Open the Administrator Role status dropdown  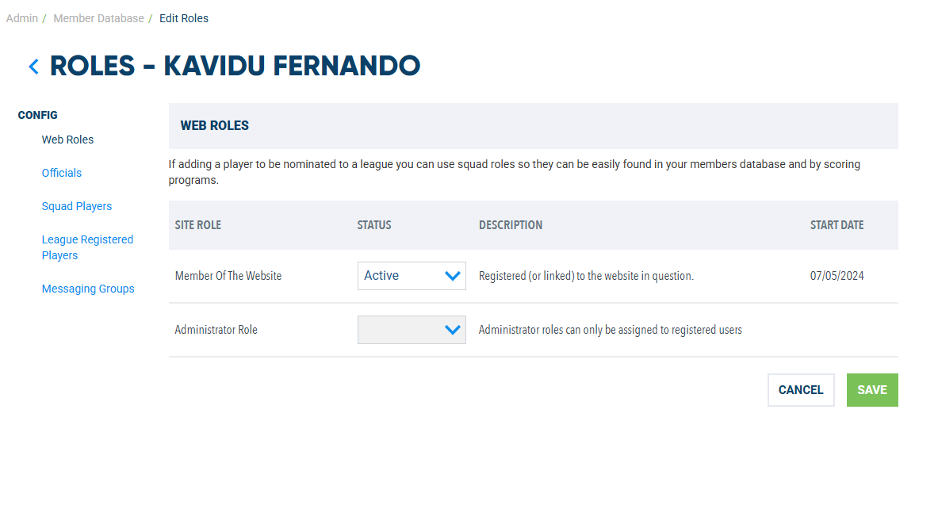point(411,330)
